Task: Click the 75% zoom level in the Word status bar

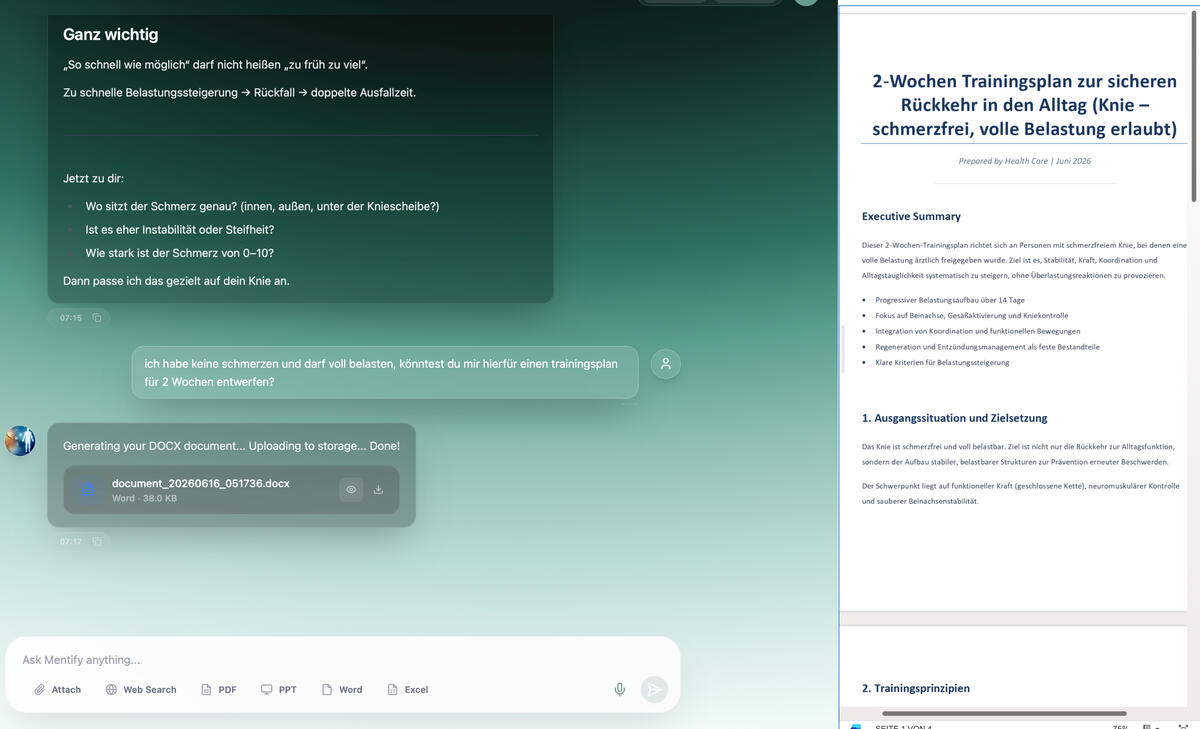Action: pyautogui.click(x=1120, y=726)
